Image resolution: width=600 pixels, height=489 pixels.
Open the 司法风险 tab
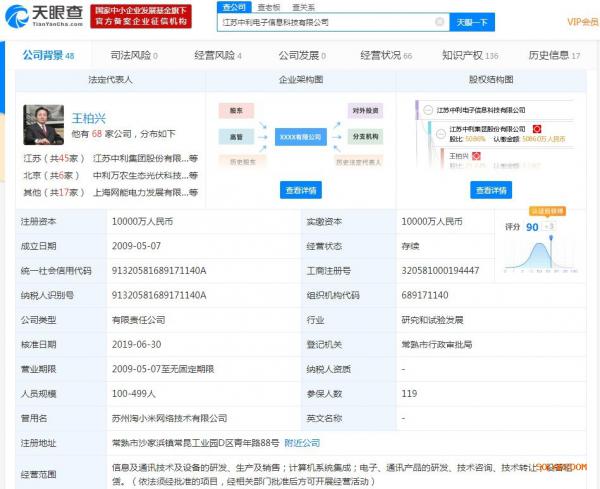coord(134,55)
